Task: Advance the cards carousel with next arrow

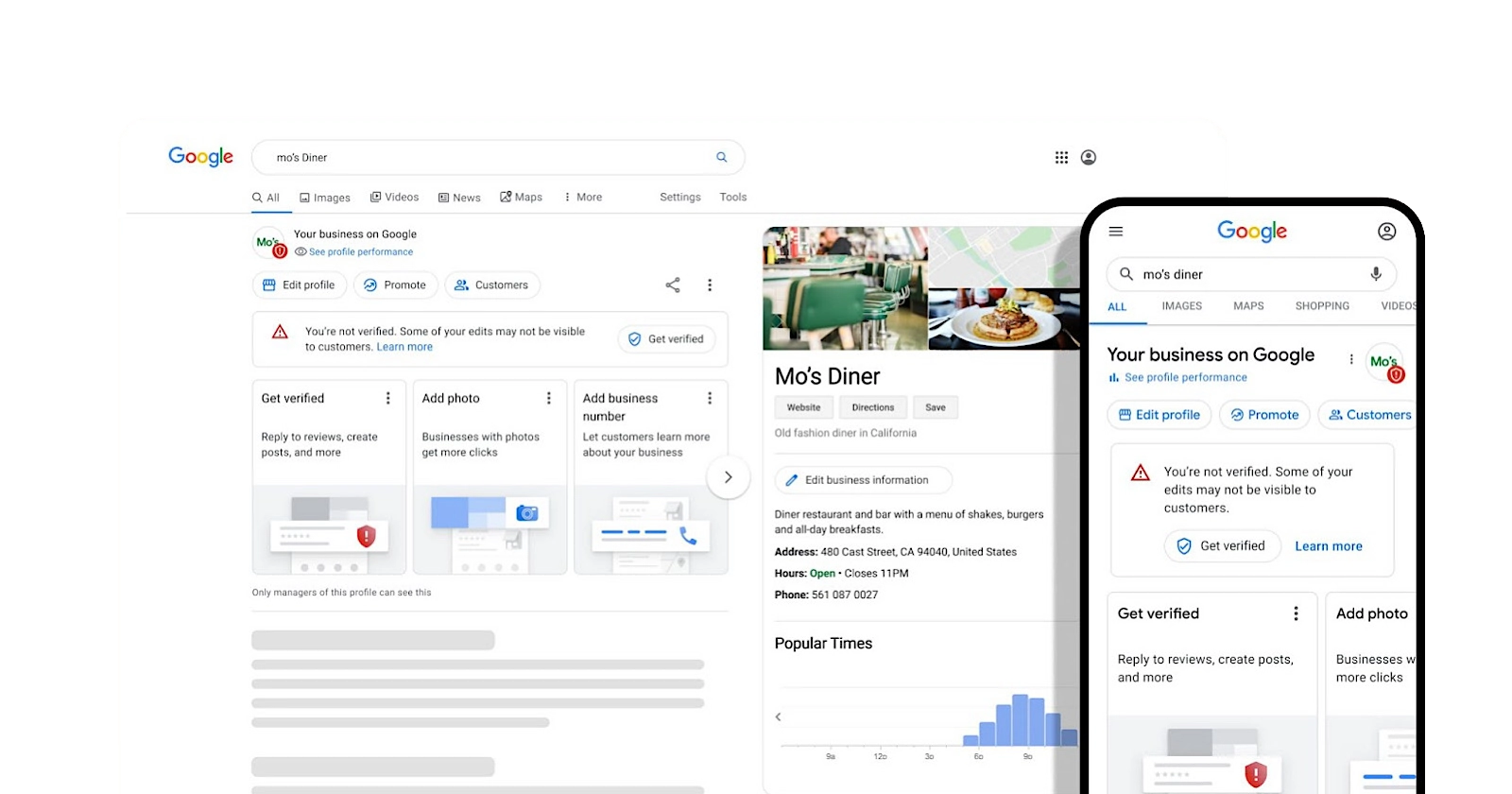Action: pyautogui.click(x=728, y=477)
